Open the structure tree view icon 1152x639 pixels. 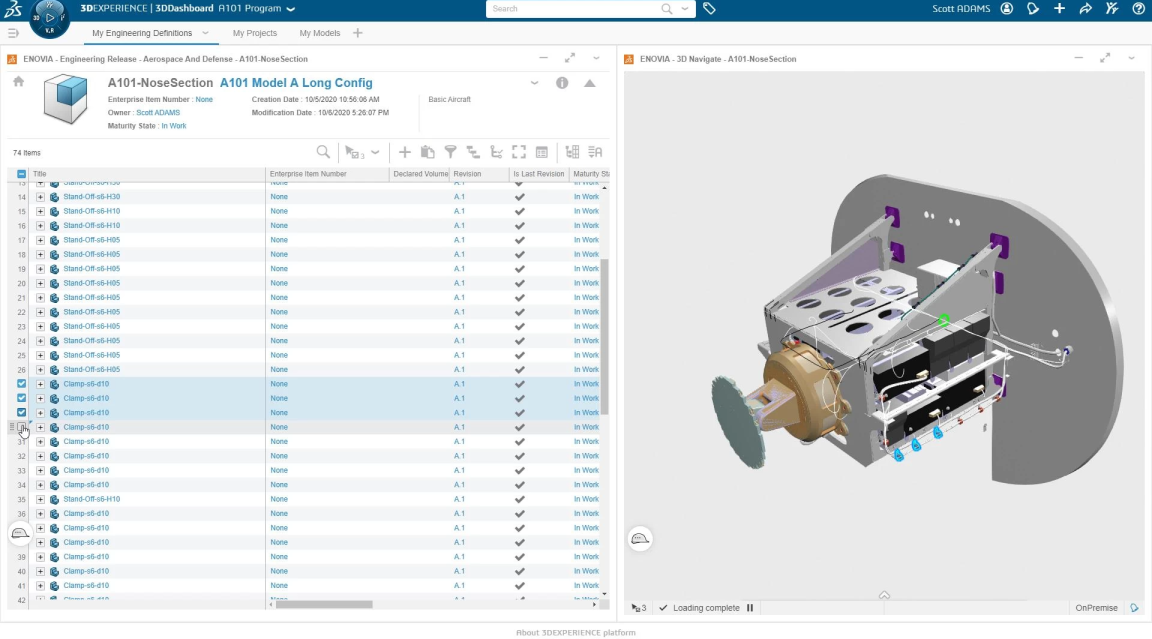473,151
